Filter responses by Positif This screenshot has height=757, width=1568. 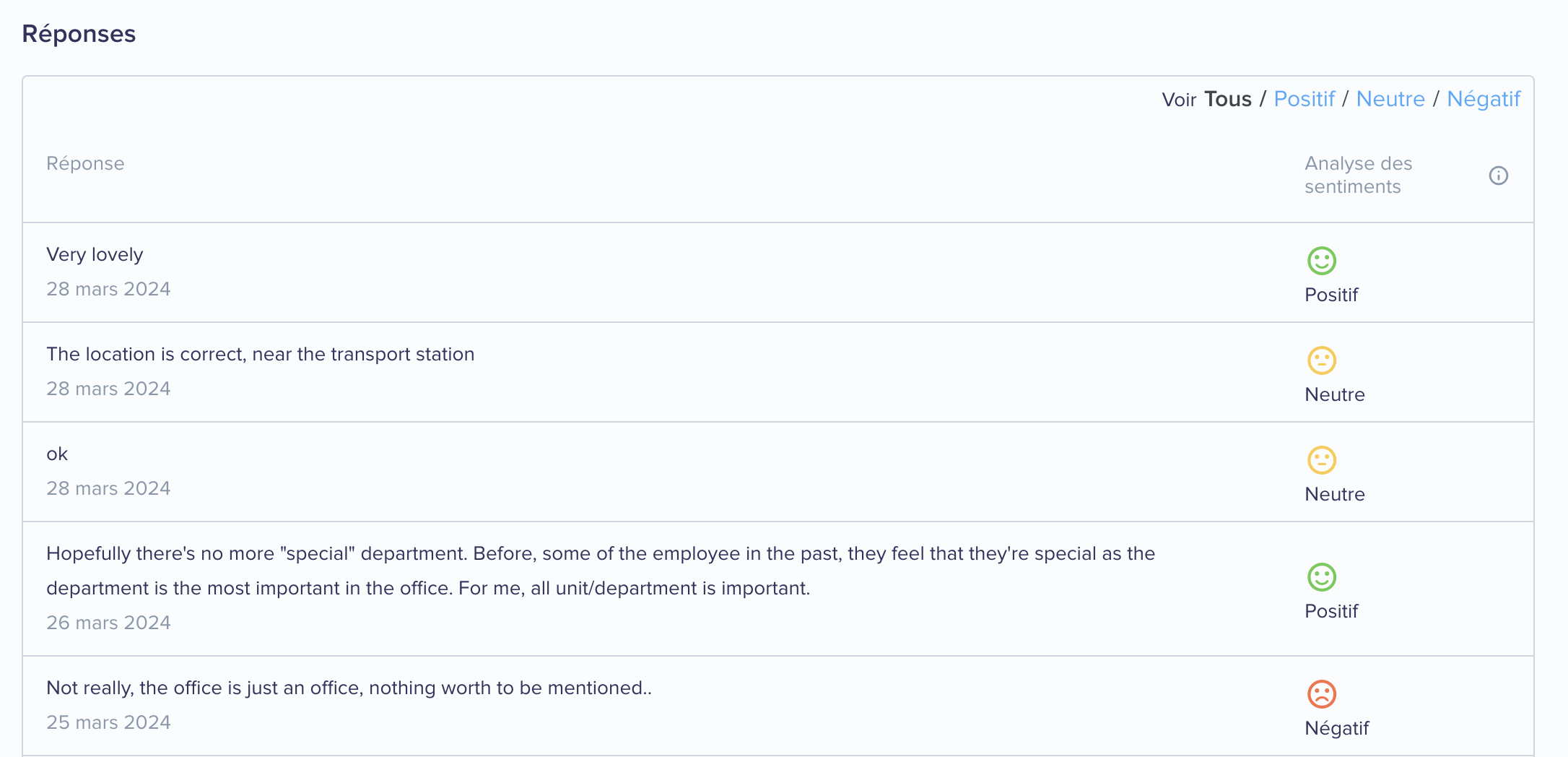[1304, 99]
